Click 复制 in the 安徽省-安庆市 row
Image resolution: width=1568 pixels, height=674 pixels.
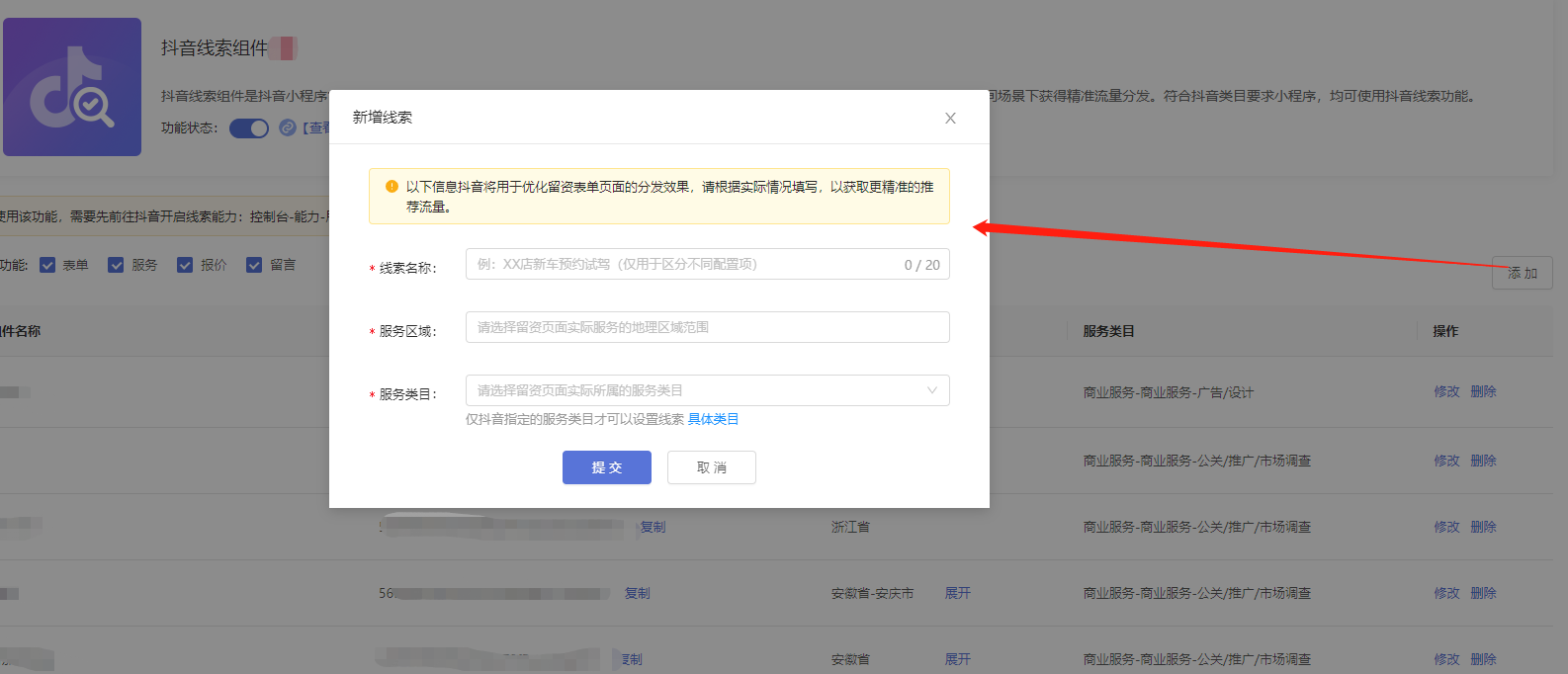coord(638,593)
